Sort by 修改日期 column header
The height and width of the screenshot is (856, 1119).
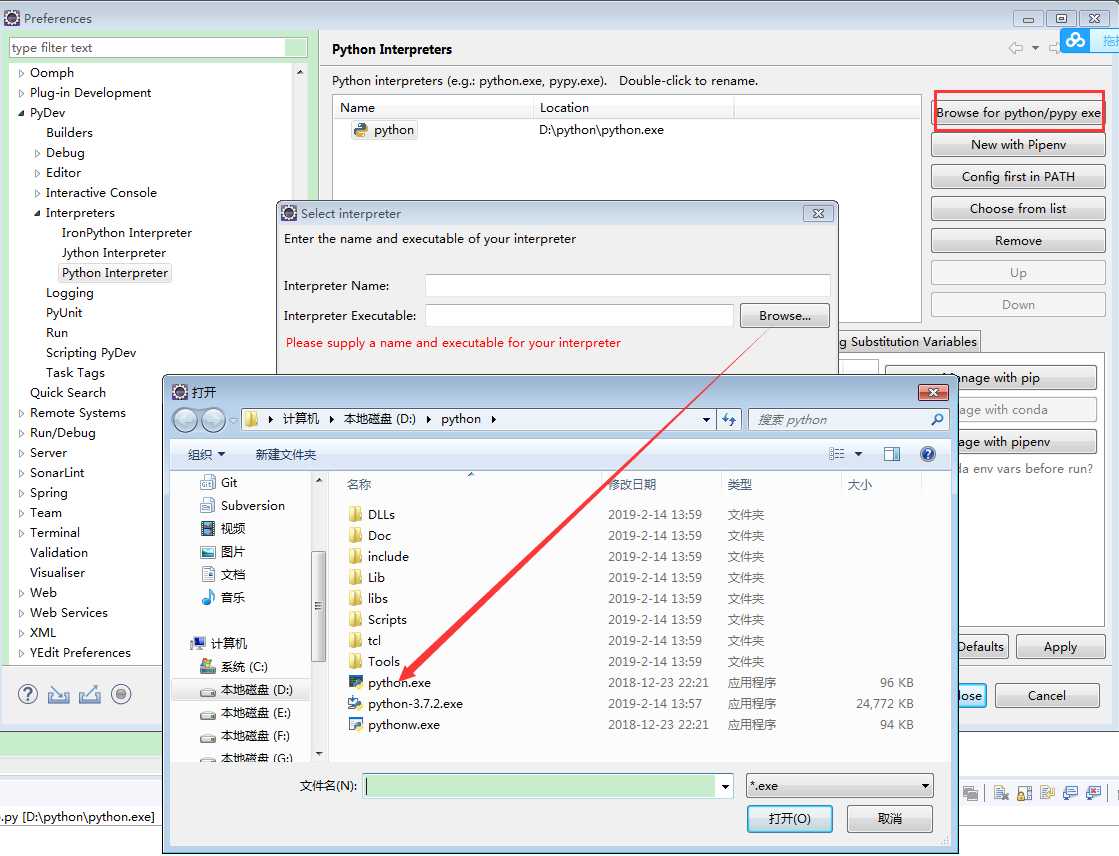coord(632,484)
